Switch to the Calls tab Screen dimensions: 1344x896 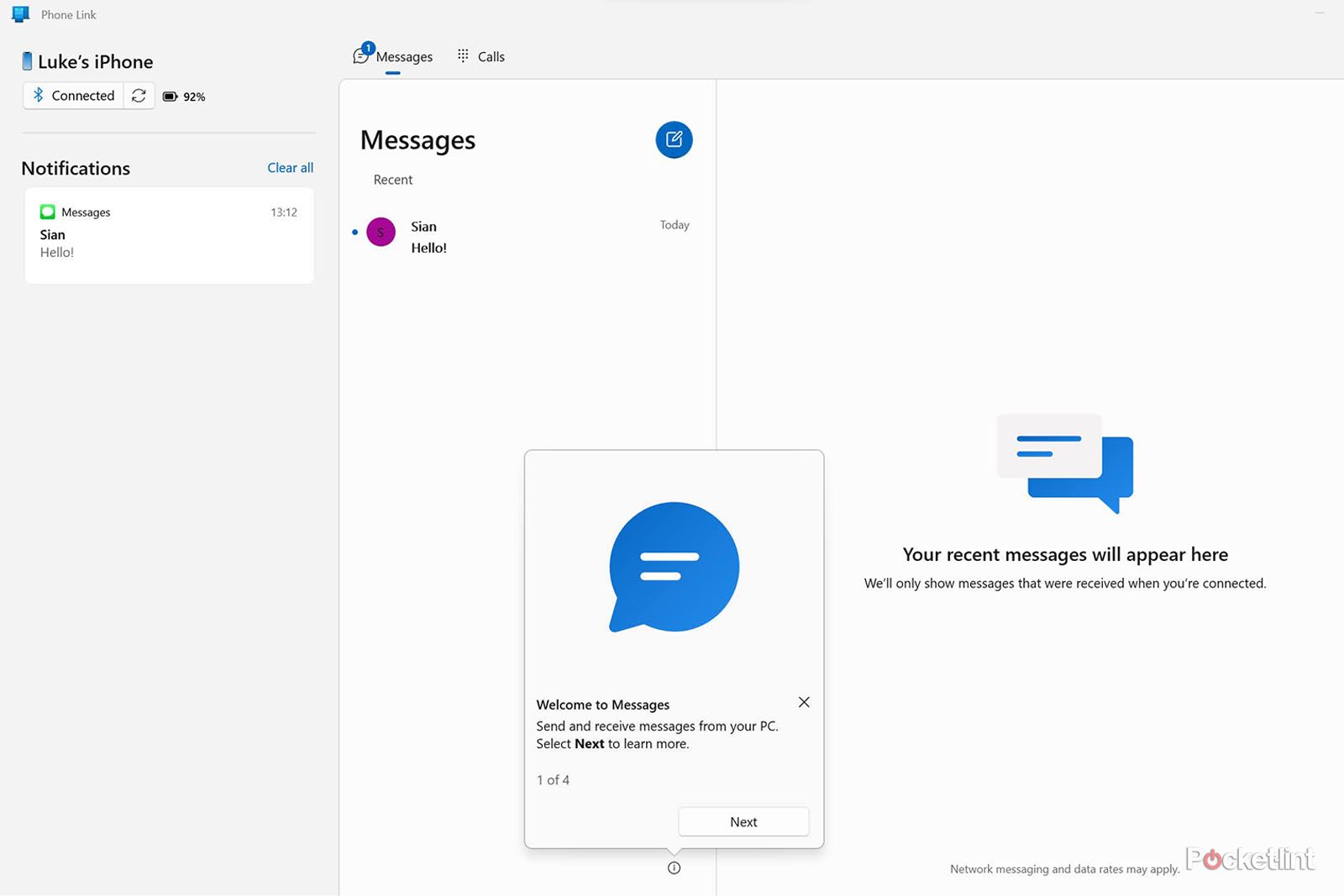481,56
